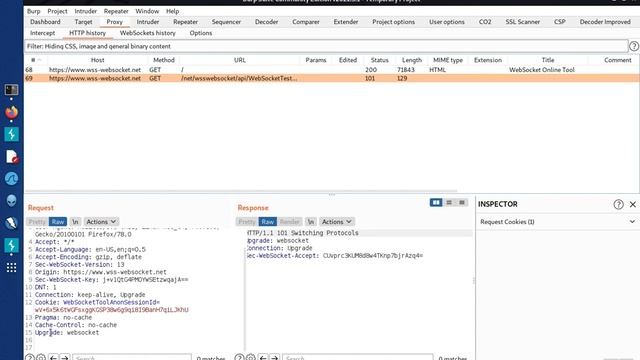640x360 pixels.
Task: Open the white feather dock icon
Action: [x=11, y=223]
